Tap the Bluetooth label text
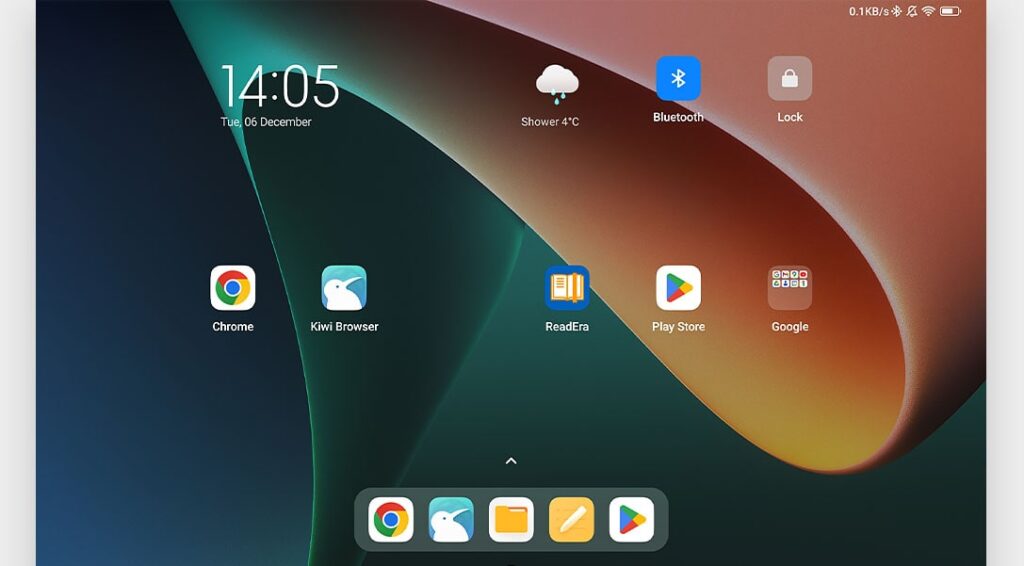This screenshot has height=566, width=1024. point(678,118)
